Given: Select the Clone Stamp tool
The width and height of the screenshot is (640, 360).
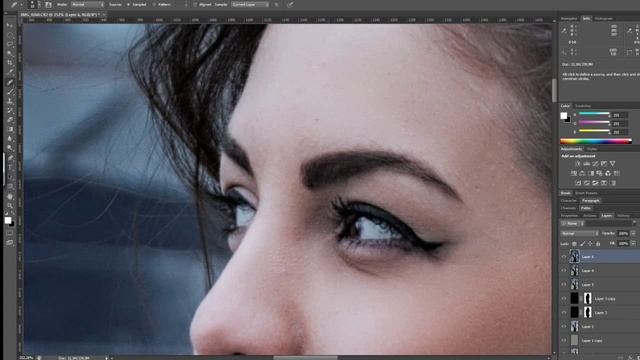Looking at the screenshot, I should pyautogui.click(x=10, y=101).
